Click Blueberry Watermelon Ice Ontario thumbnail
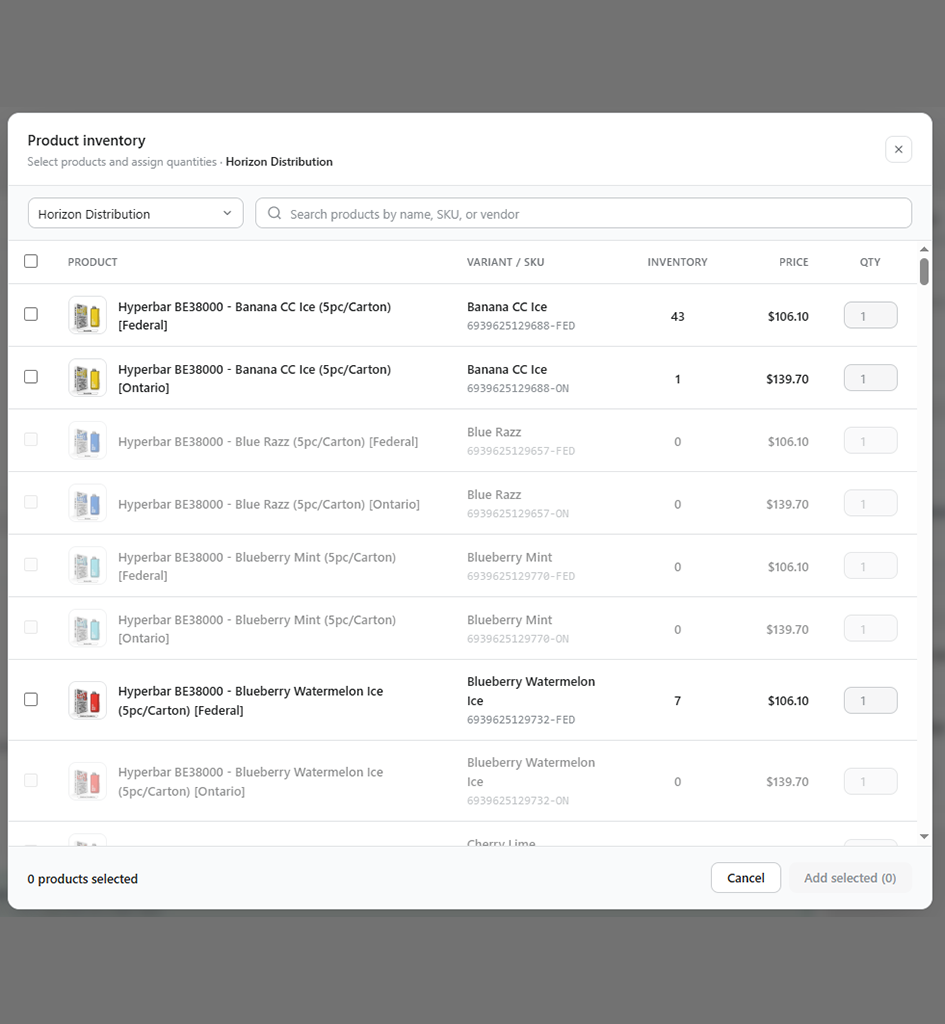 pos(88,782)
